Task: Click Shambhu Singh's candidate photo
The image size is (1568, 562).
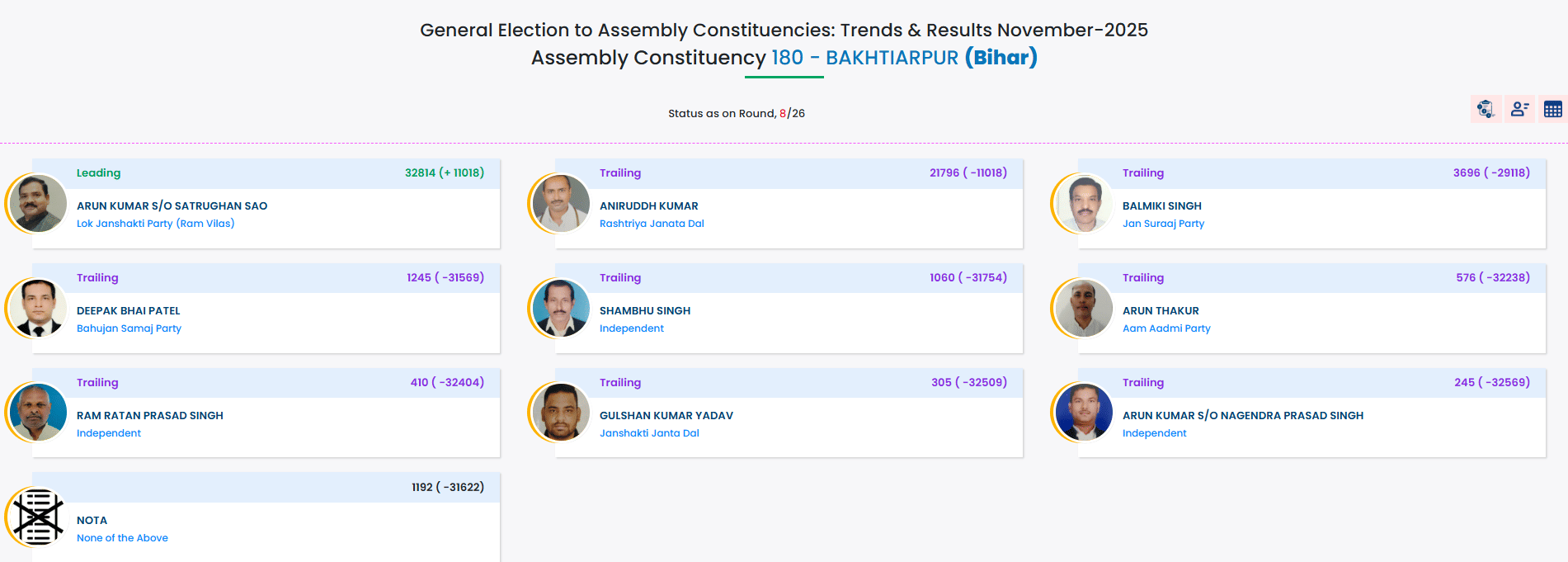Action: [561, 308]
